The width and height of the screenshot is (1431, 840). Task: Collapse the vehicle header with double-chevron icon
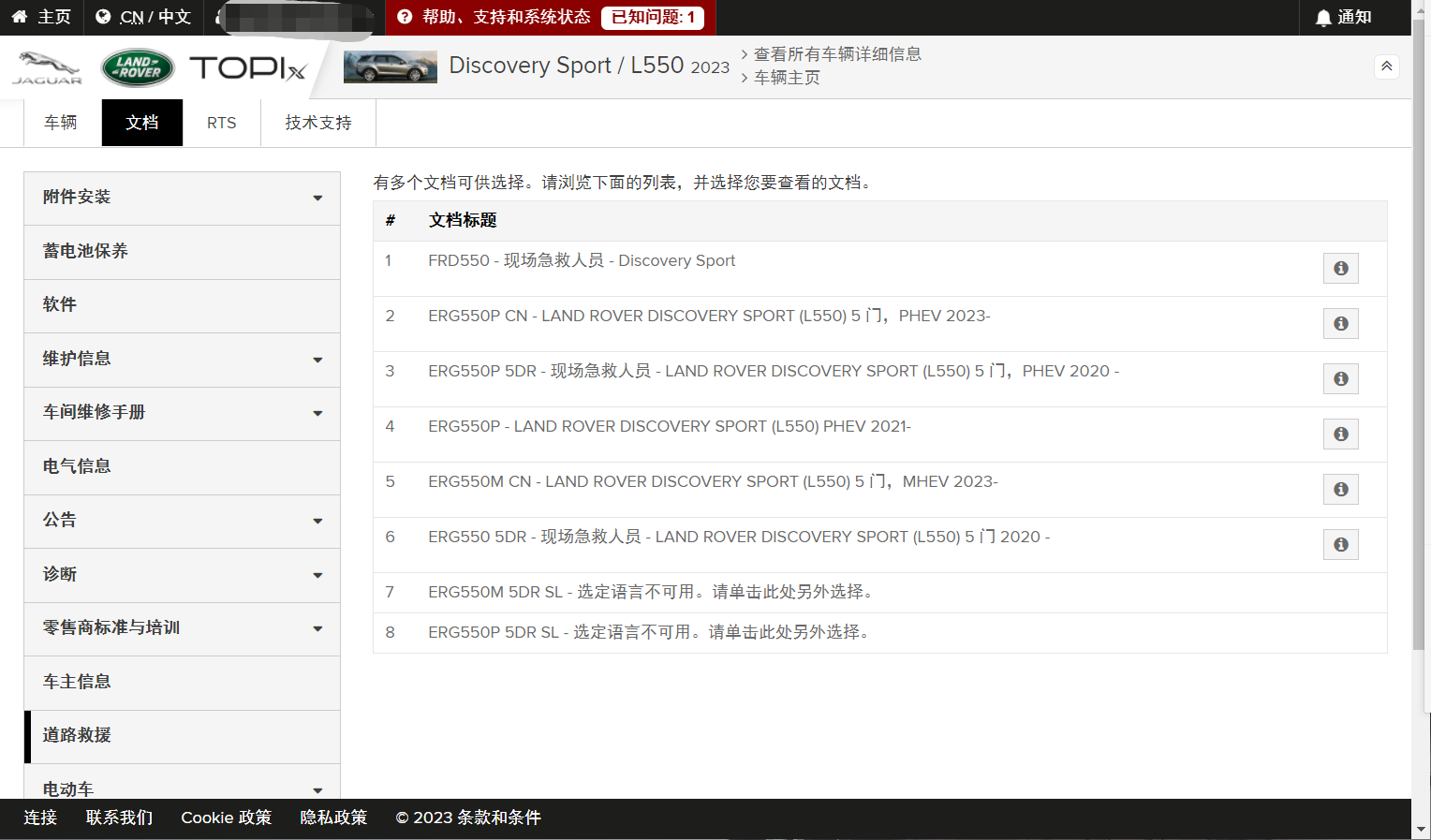1386,66
